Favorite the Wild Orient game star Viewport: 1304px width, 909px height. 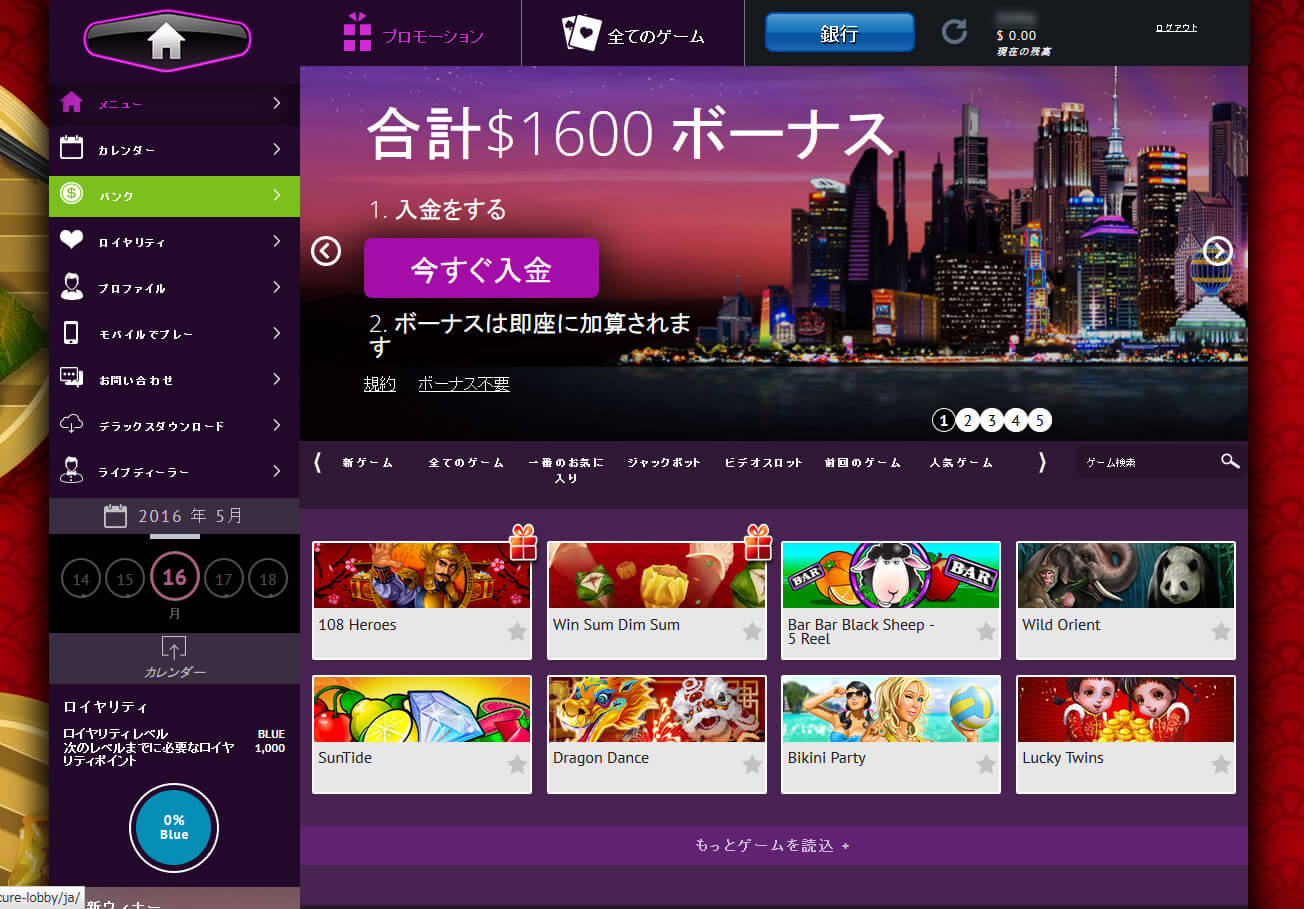pyautogui.click(x=1221, y=631)
